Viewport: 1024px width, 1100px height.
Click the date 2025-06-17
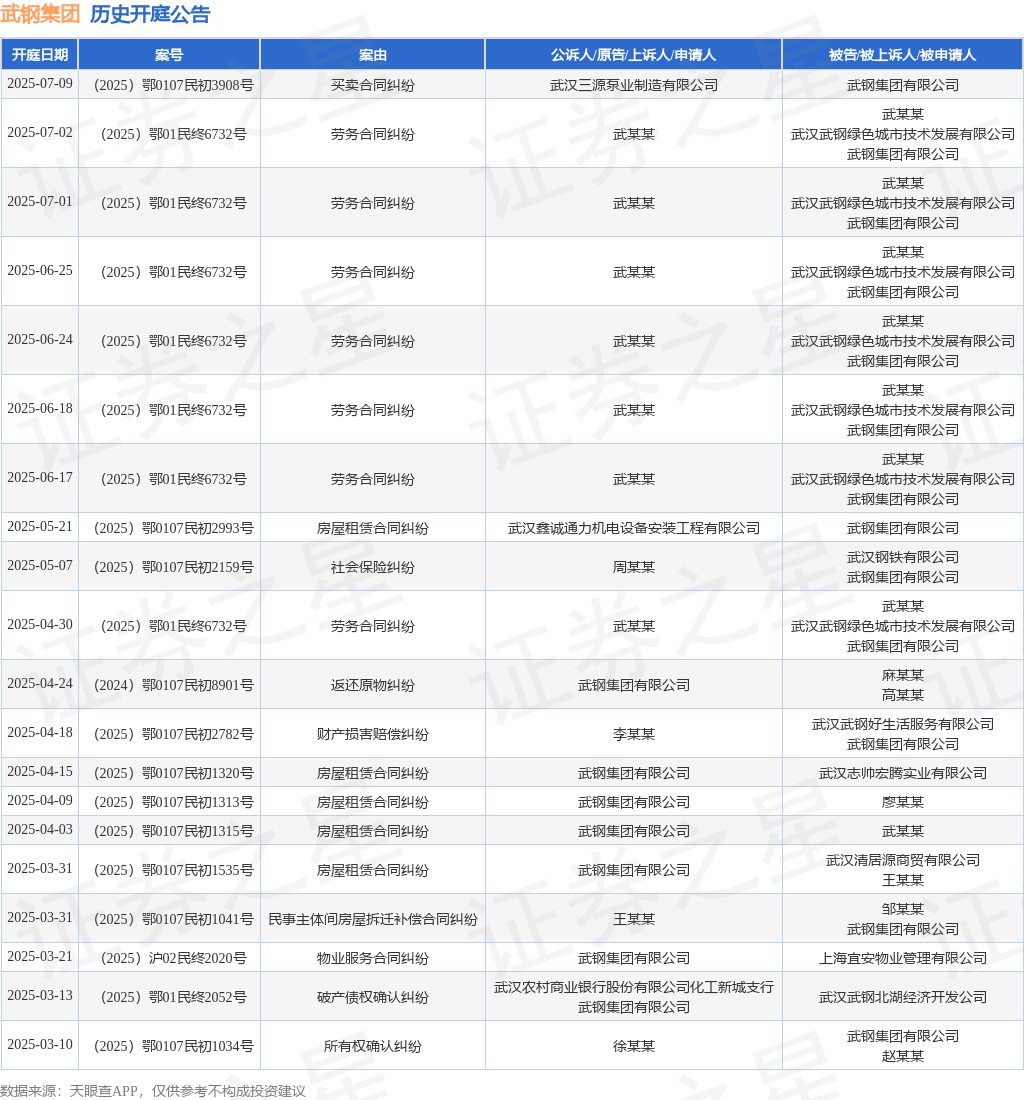tap(40, 477)
